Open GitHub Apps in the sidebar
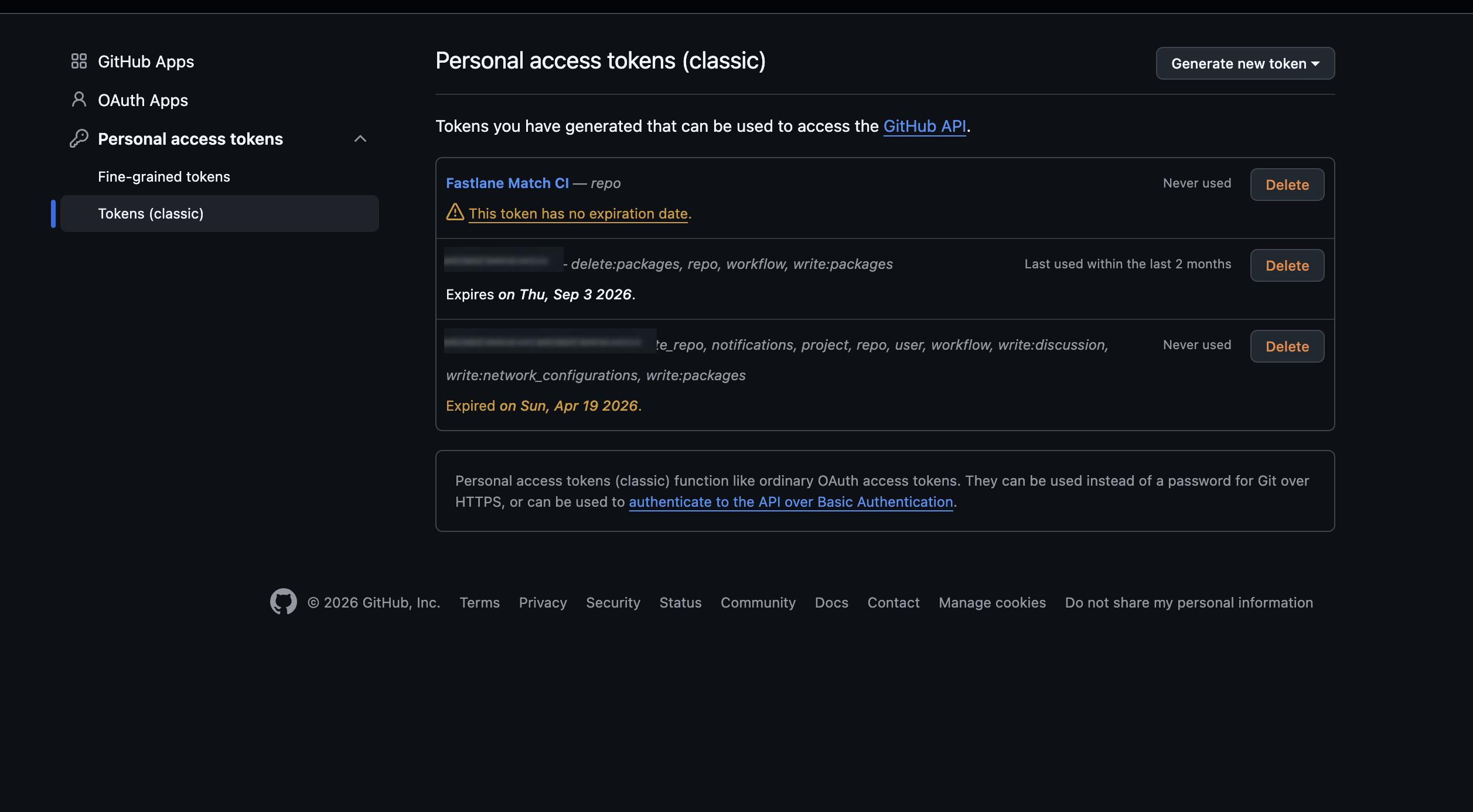 tap(146, 62)
